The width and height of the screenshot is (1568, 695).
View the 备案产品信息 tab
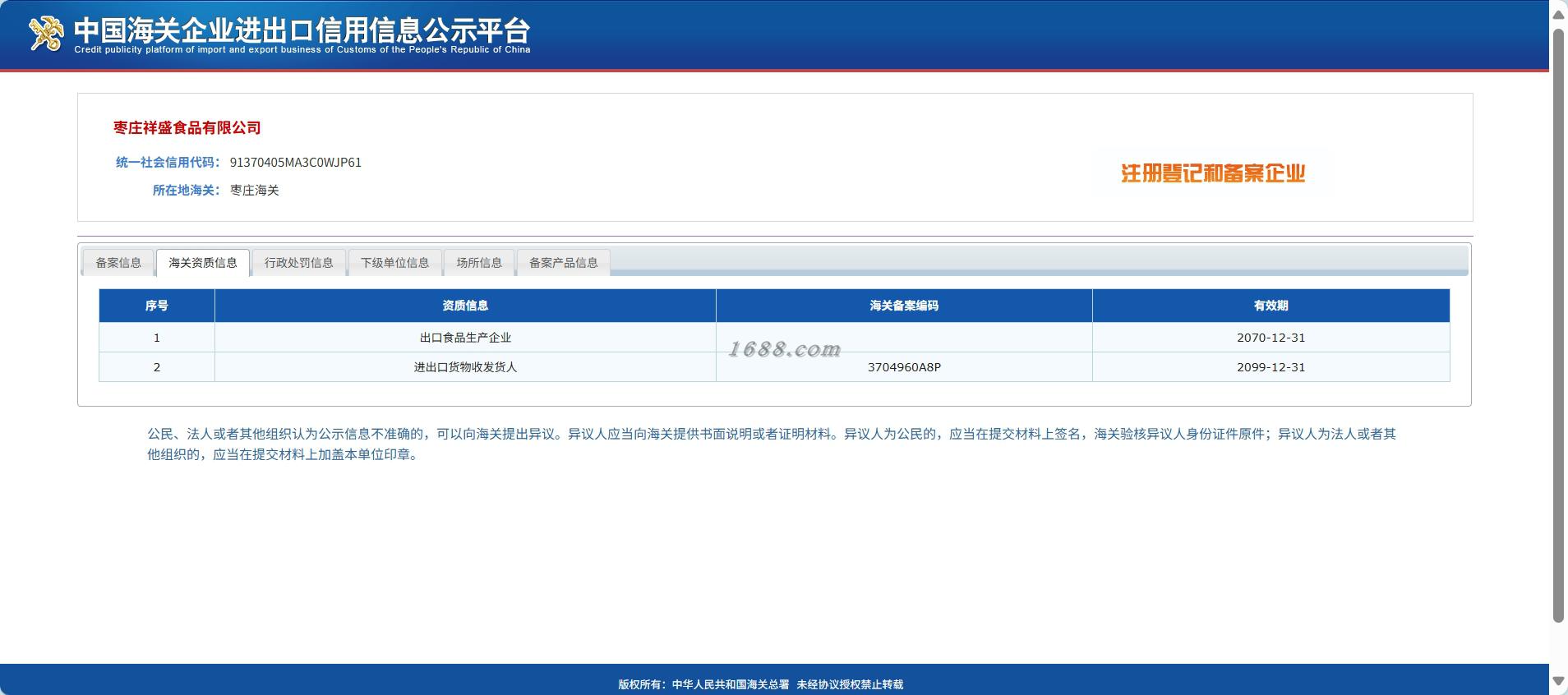564,263
